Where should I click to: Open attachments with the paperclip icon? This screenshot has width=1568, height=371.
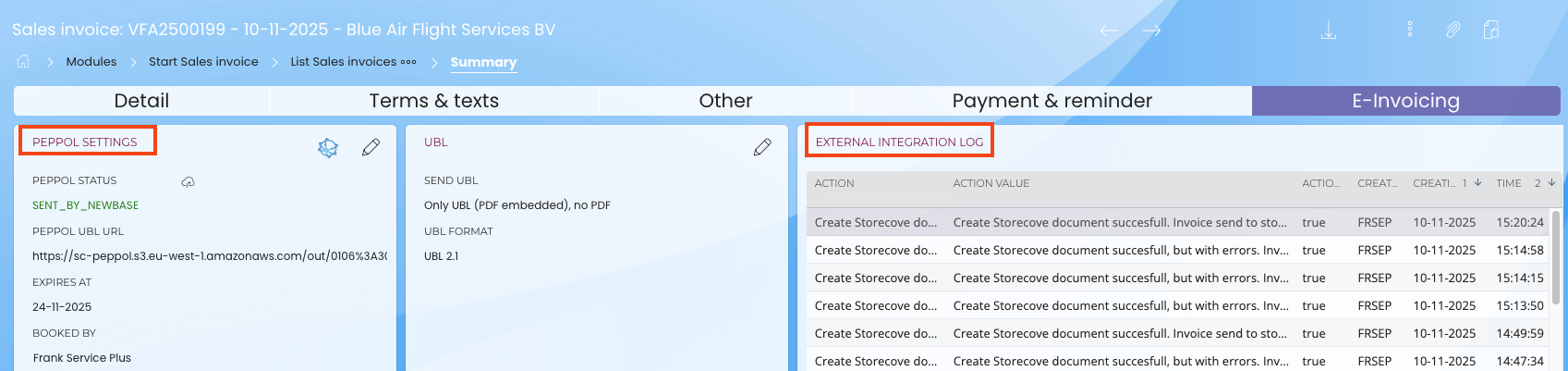pyautogui.click(x=1453, y=31)
